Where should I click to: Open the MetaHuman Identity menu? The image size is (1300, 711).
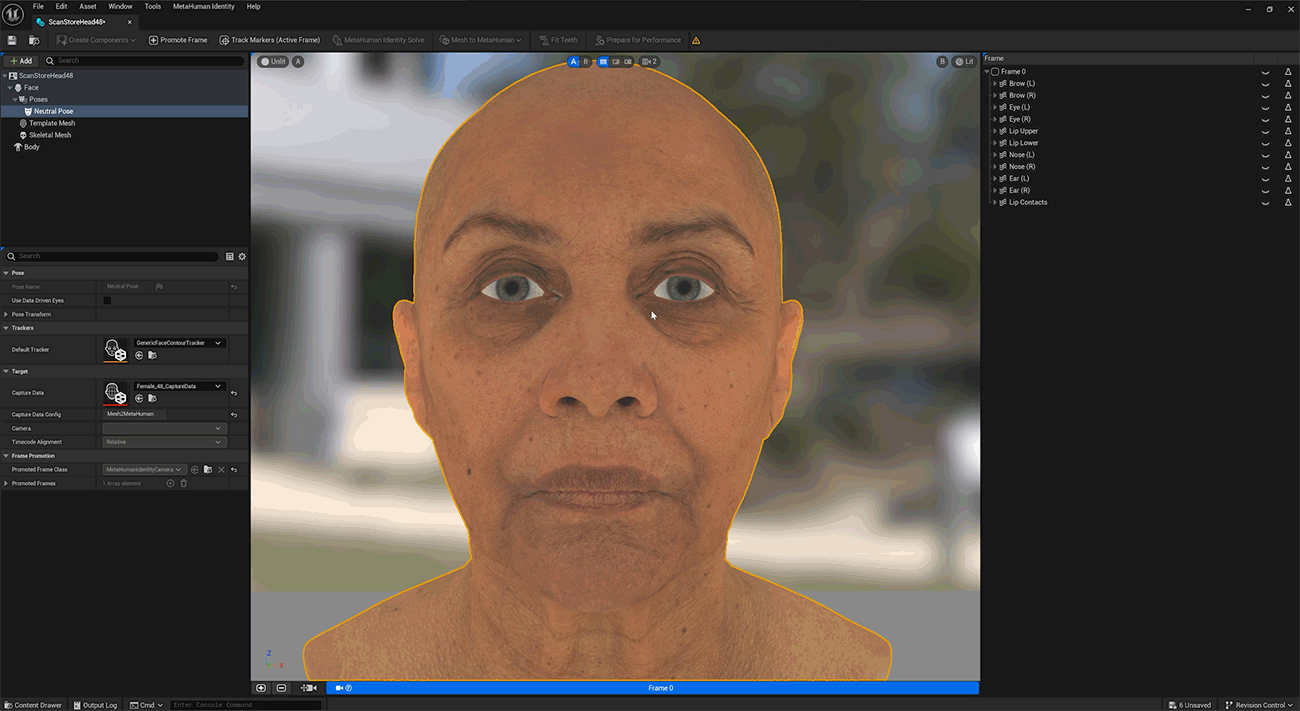tap(204, 6)
